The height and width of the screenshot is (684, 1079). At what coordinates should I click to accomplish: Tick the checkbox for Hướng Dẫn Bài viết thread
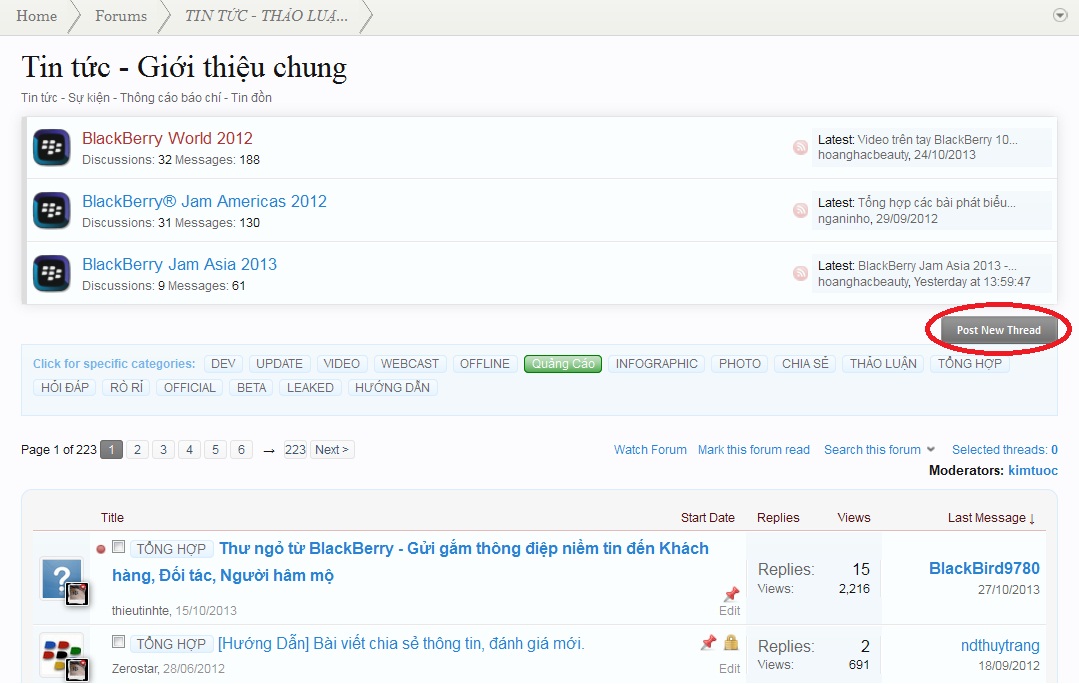pos(118,642)
